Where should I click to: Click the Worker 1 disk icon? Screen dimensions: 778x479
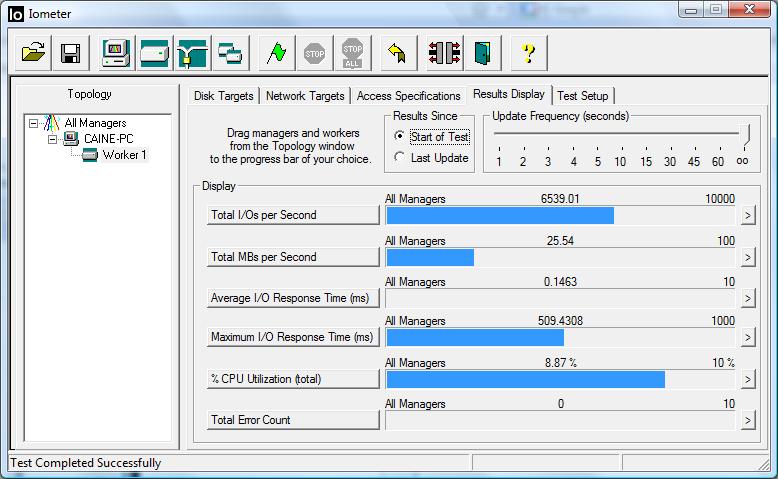click(x=90, y=155)
